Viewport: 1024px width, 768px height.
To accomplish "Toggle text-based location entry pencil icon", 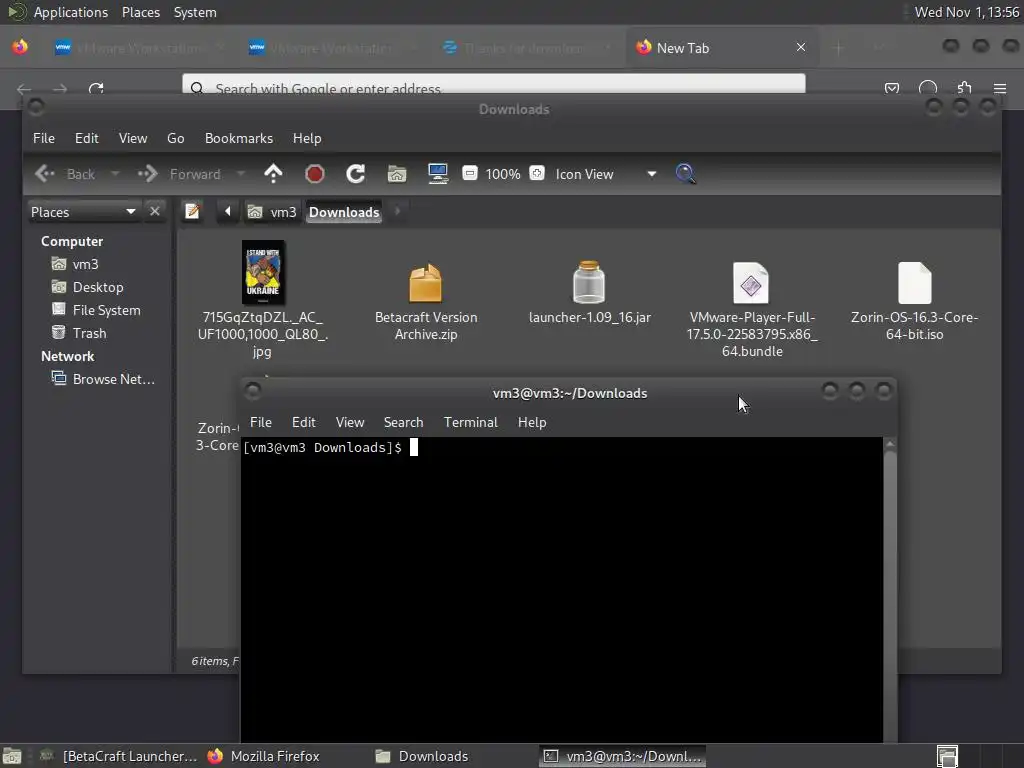I will pos(192,211).
